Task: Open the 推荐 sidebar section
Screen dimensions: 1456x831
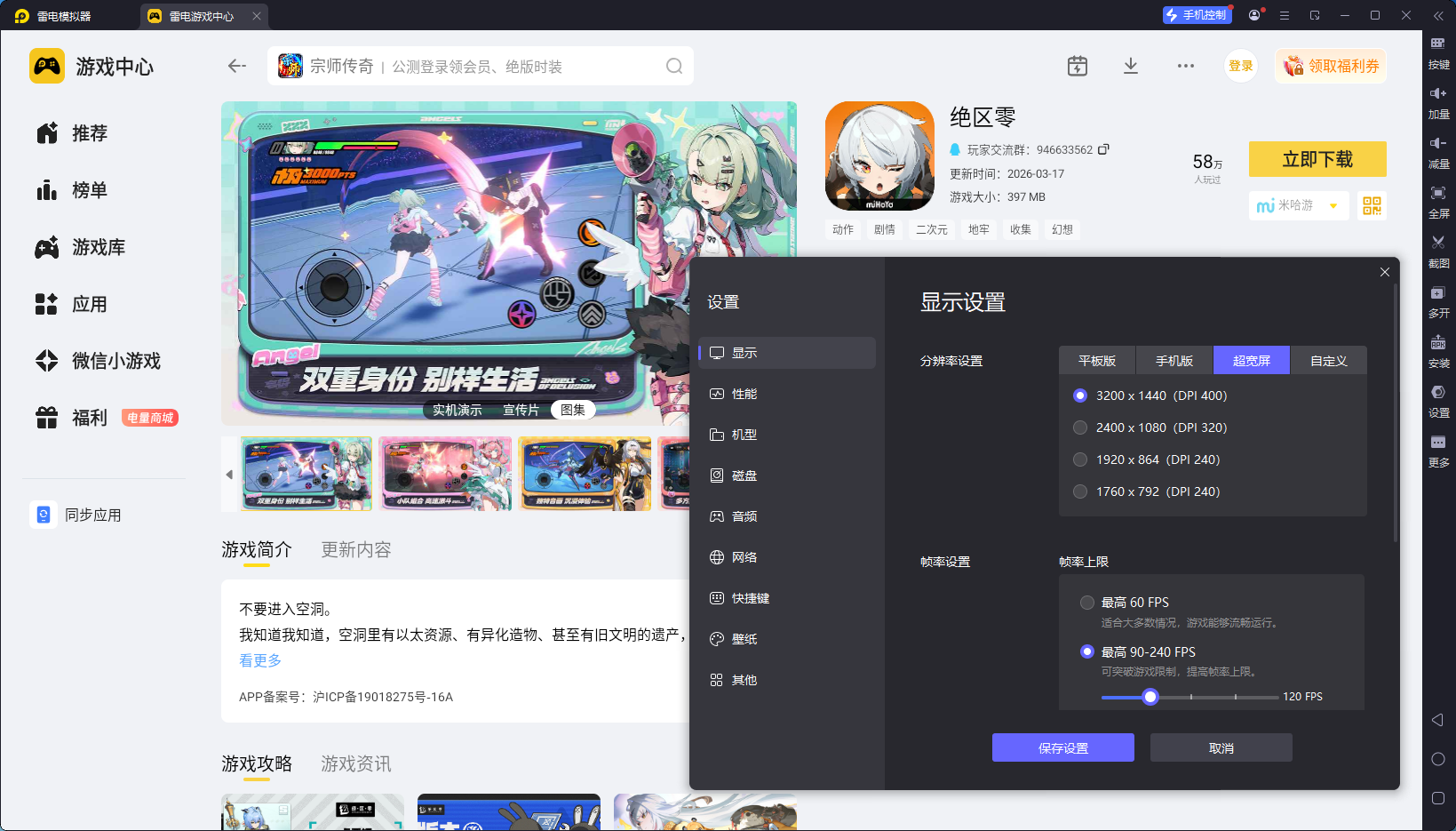Action: tap(72, 133)
